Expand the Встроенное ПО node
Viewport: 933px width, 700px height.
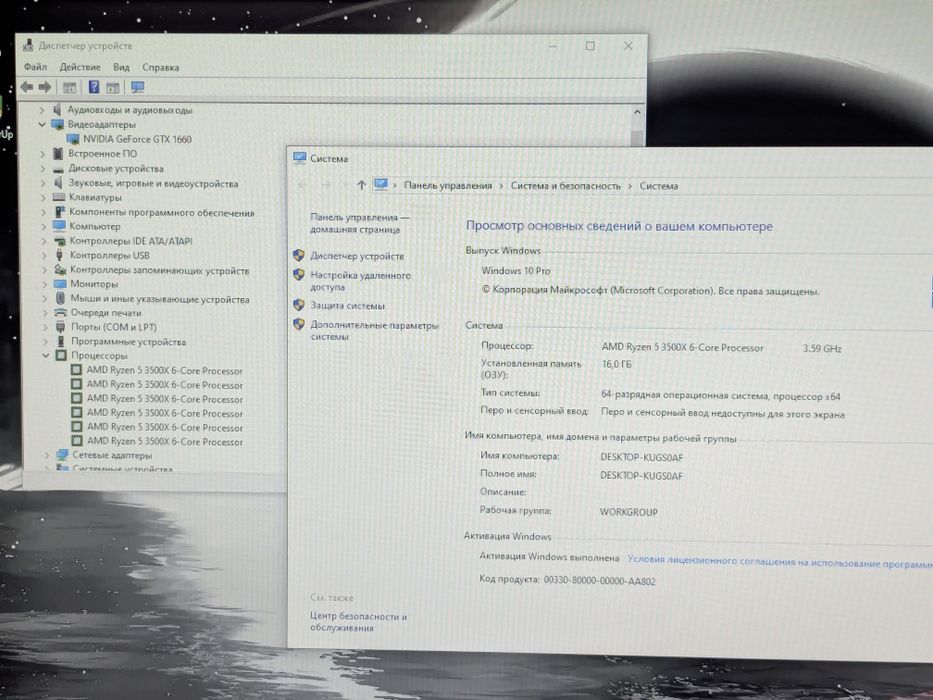tap(42, 154)
